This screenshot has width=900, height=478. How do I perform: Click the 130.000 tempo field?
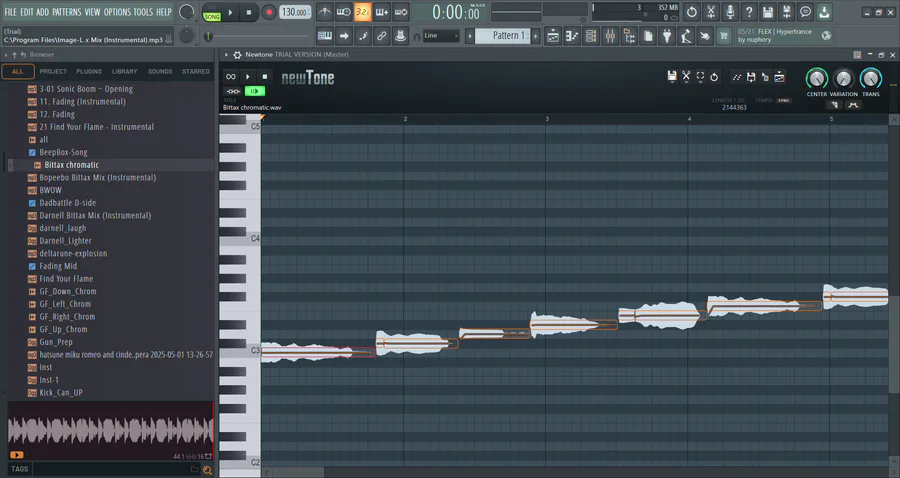click(295, 12)
